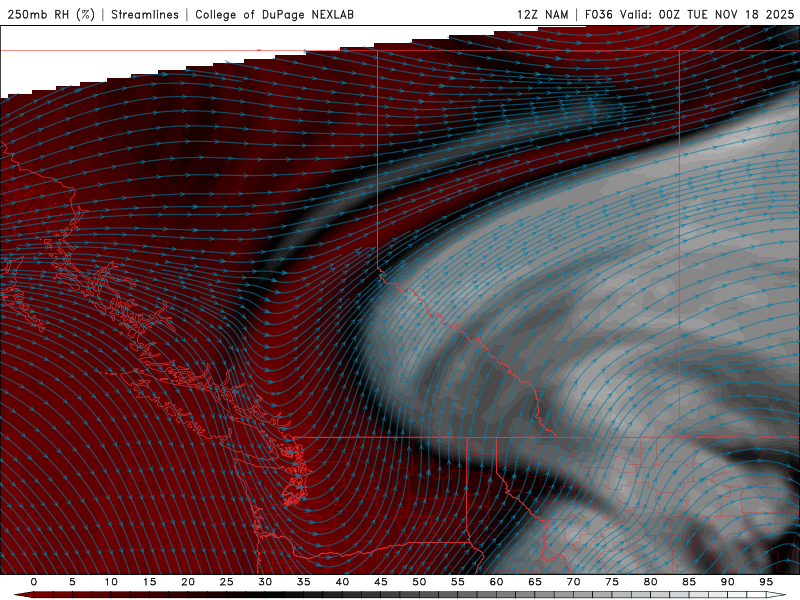Viewport: 800px width, 600px height.
Task: Click the 'Valid: 00Z TUE NOV 18 2025' text
Action: click(707, 14)
